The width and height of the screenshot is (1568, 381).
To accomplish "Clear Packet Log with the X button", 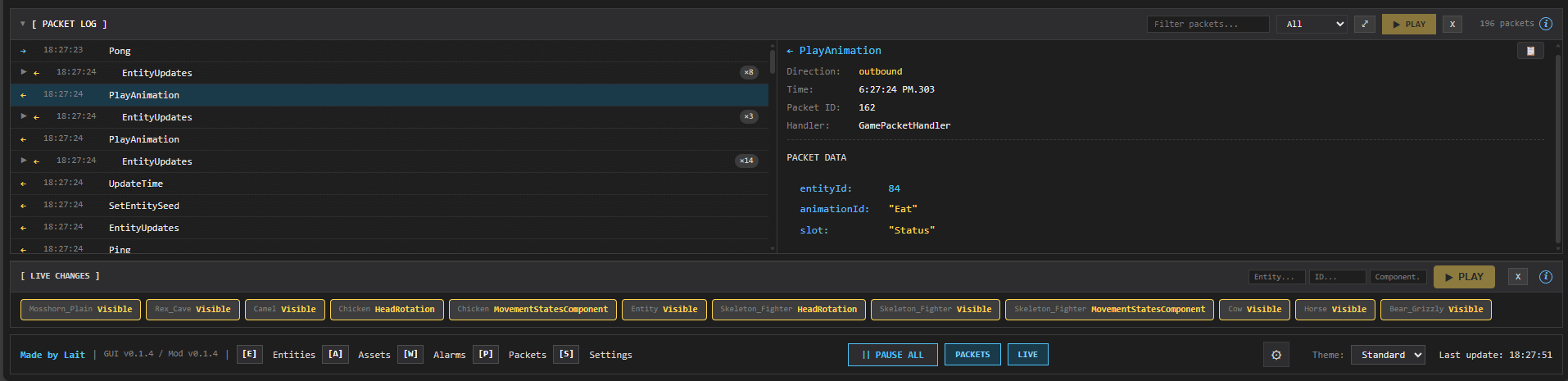I will pos(1452,24).
